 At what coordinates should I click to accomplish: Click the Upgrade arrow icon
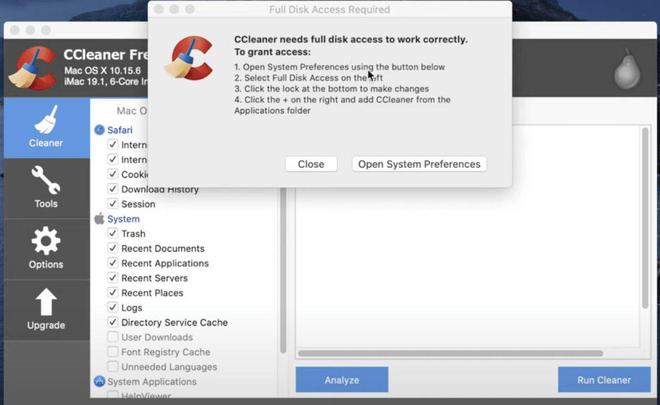click(46, 302)
